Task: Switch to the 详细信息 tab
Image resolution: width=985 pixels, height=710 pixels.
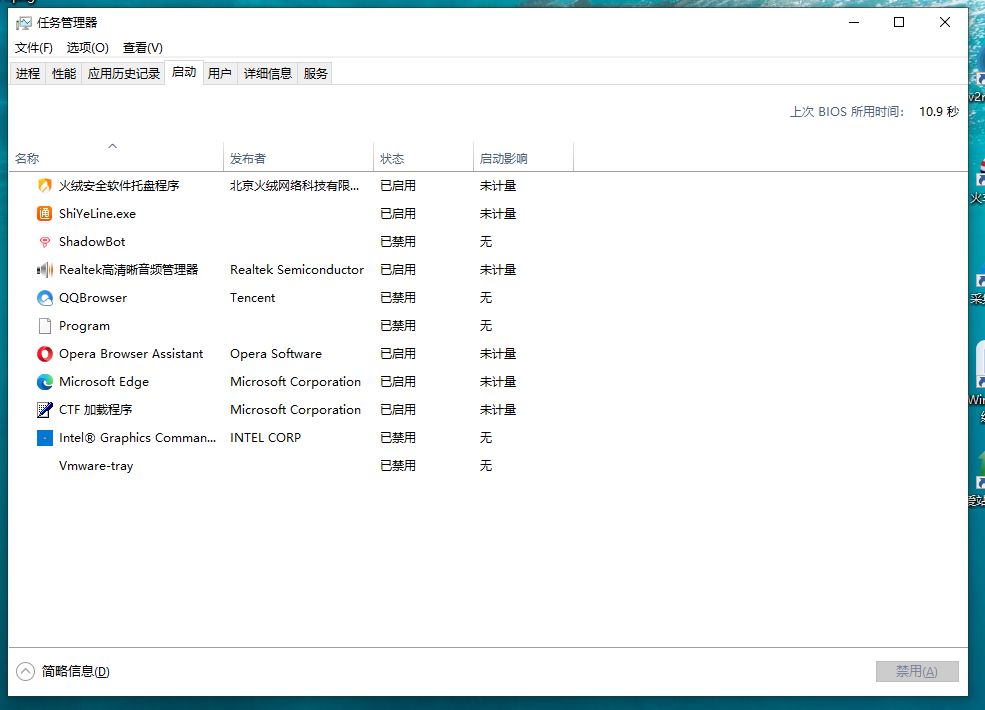Action: pos(268,74)
